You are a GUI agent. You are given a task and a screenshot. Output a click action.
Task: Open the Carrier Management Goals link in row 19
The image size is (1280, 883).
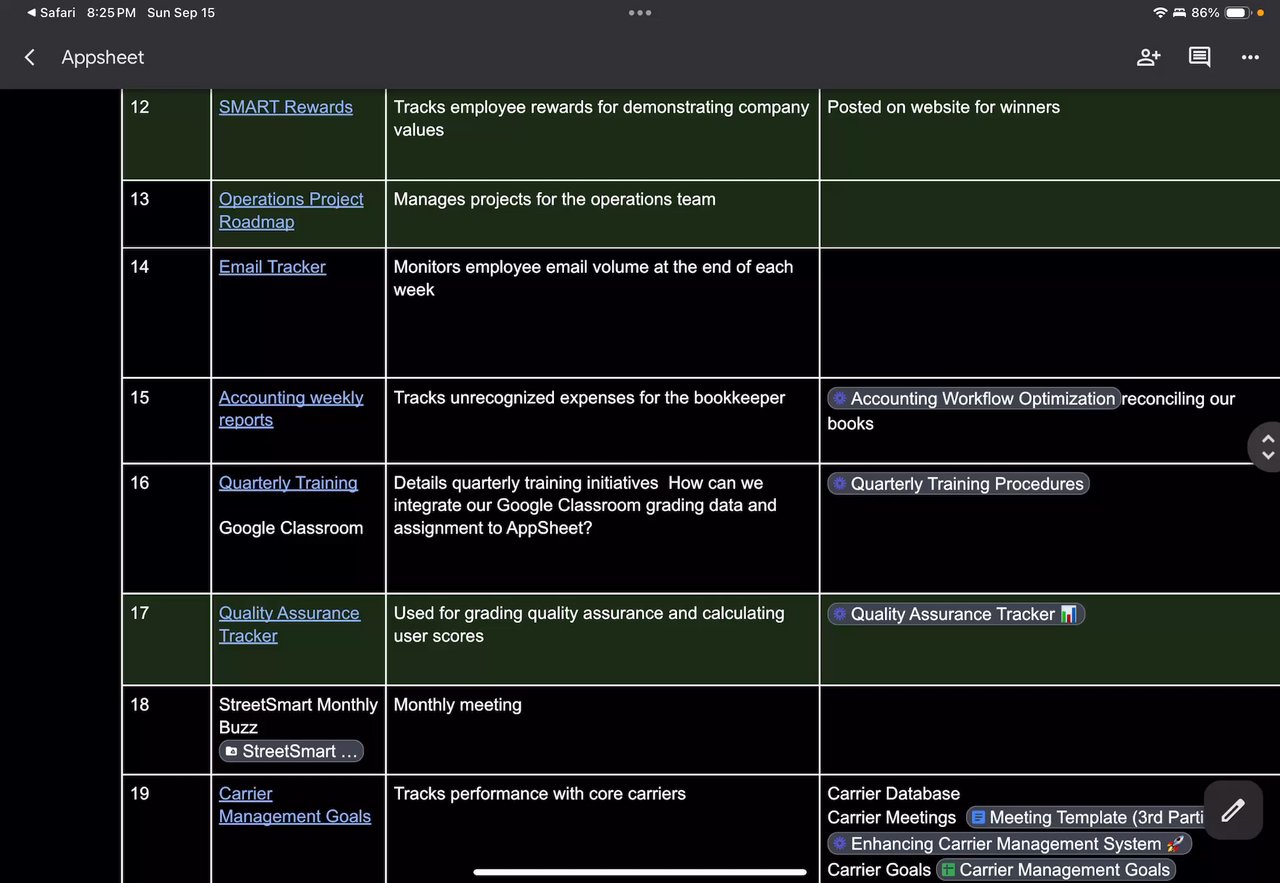(x=295, y=804)
